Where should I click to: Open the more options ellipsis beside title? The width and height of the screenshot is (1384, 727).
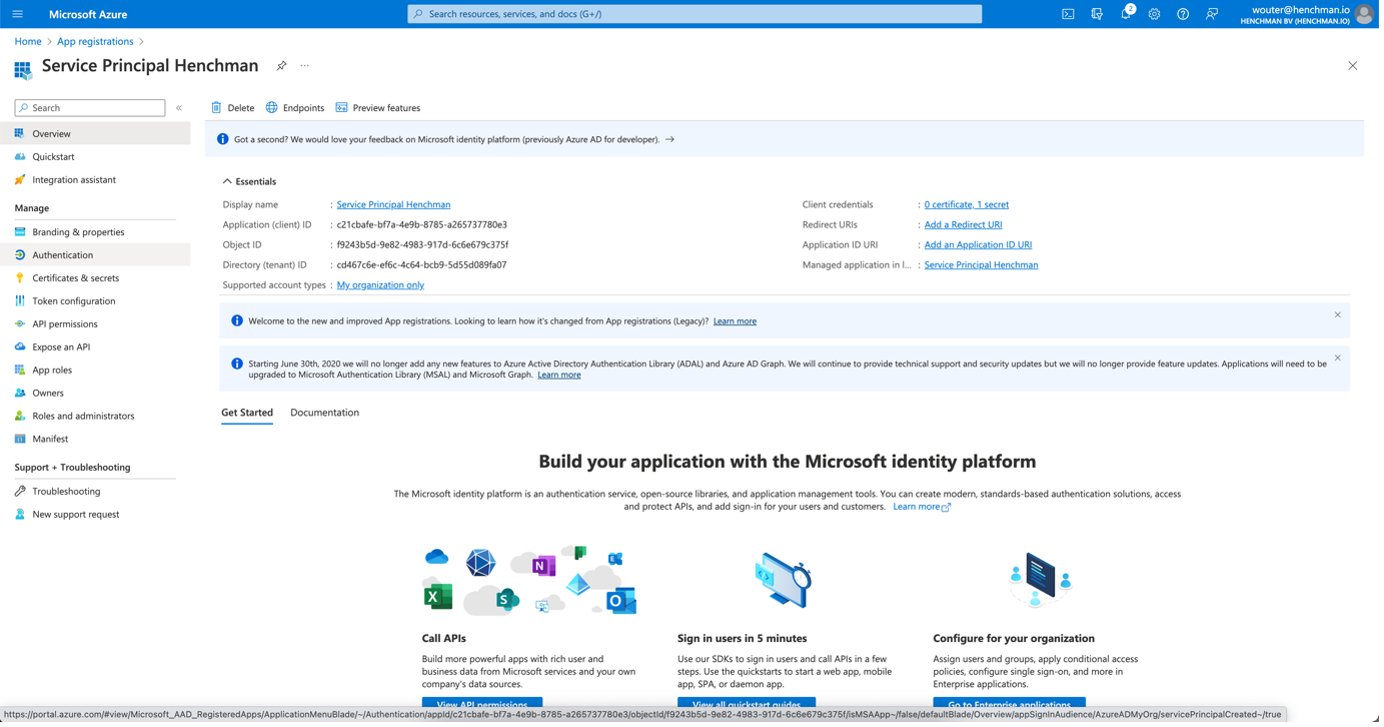(306, 66)
